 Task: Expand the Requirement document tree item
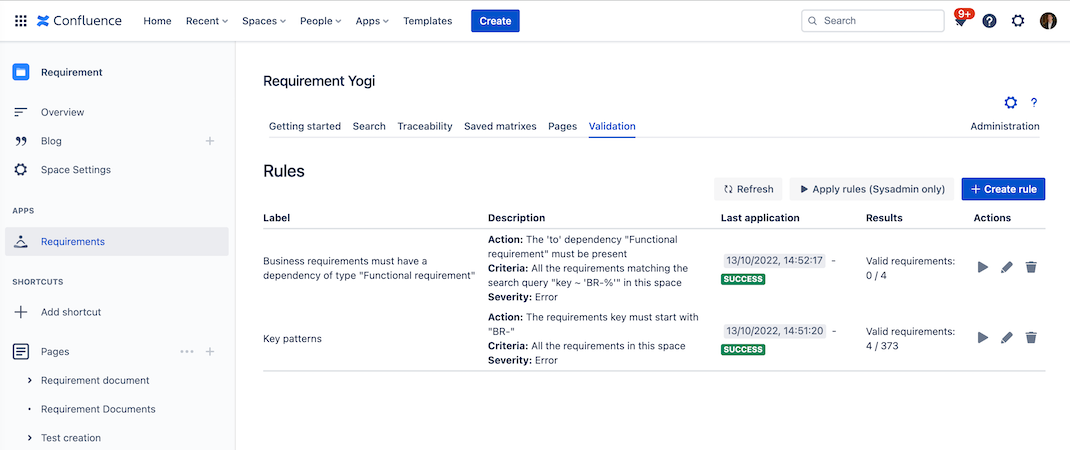[x=29, y=380]
